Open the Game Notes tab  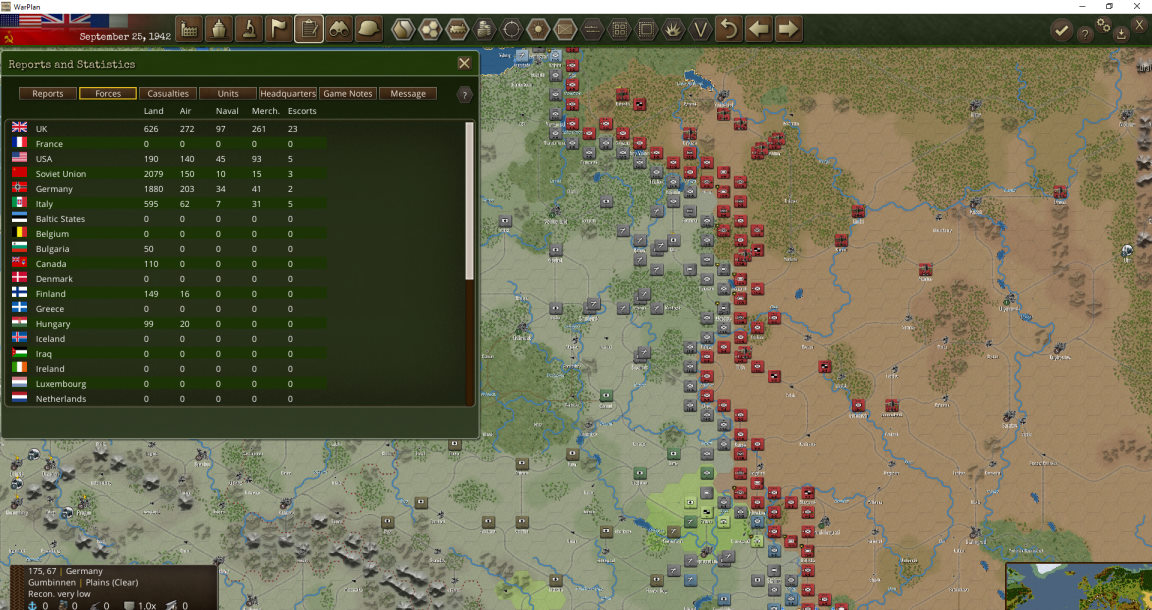(x=348, y=93)
